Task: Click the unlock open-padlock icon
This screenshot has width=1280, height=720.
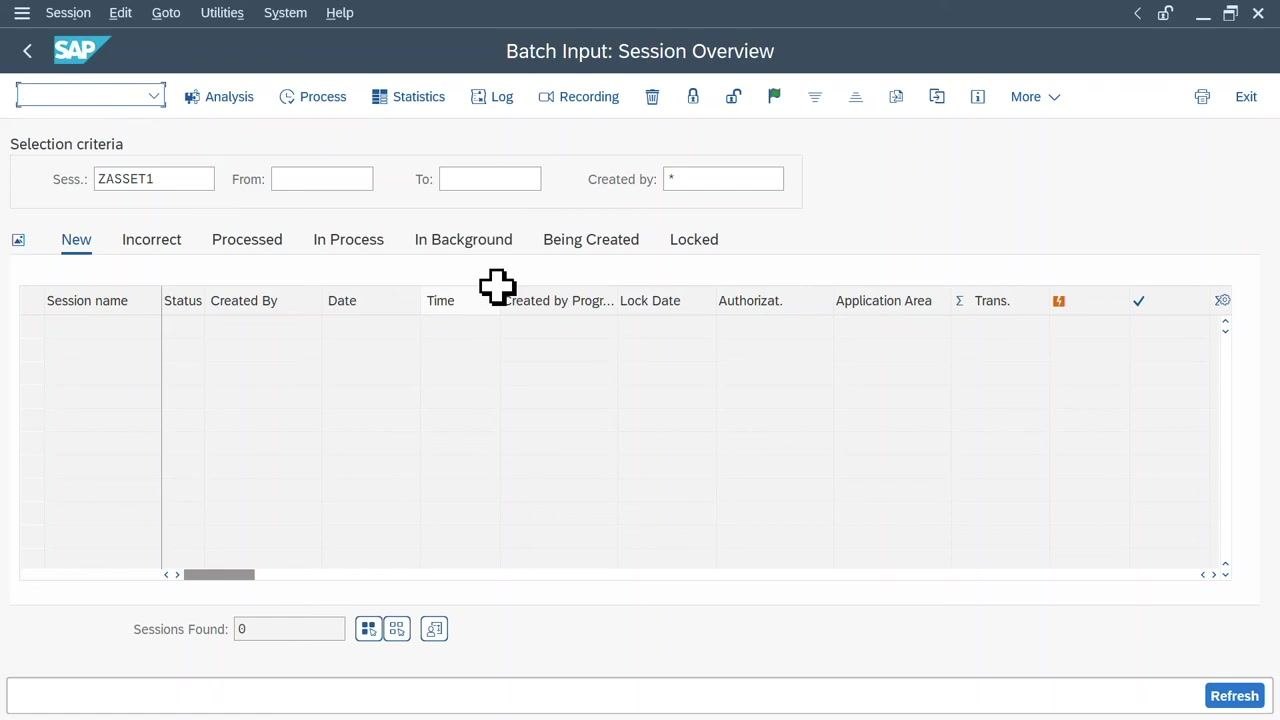Action: (x=733, y=97)
